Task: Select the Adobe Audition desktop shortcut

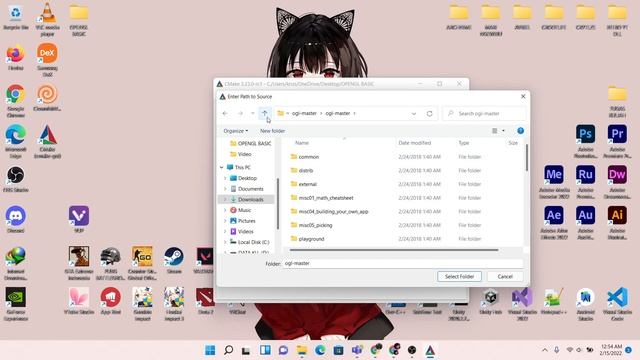Action: tap(585, 223)
